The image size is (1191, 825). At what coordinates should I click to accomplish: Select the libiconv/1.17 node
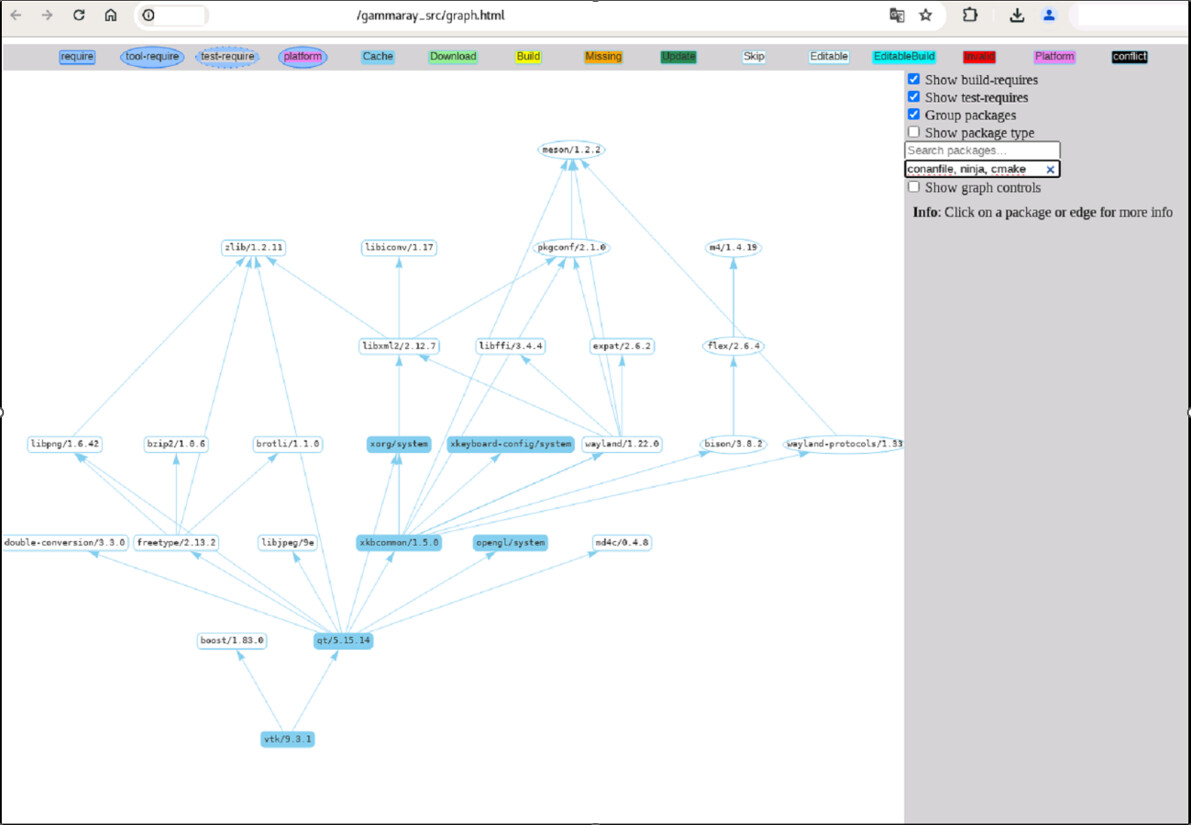399,248
